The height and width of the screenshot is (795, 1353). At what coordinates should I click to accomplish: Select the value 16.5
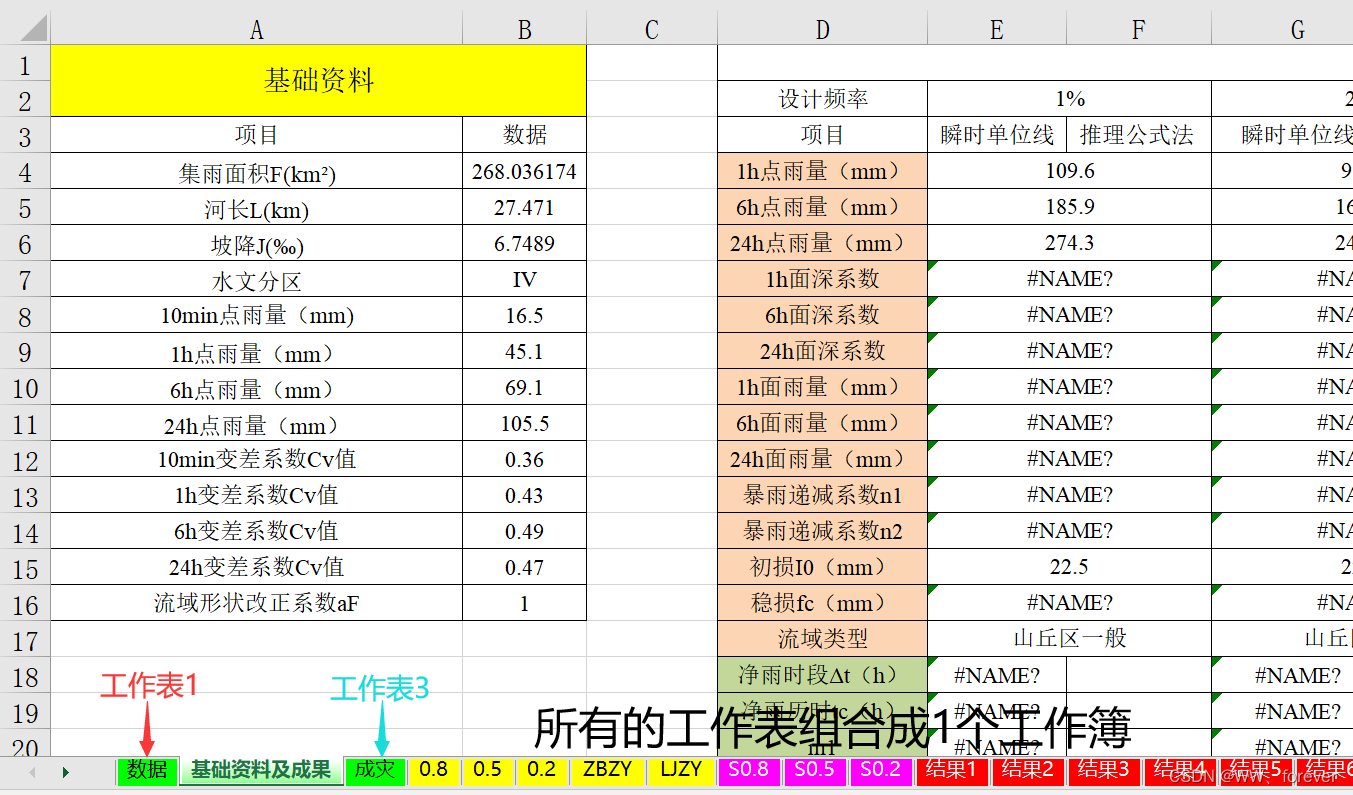[524, 316]
